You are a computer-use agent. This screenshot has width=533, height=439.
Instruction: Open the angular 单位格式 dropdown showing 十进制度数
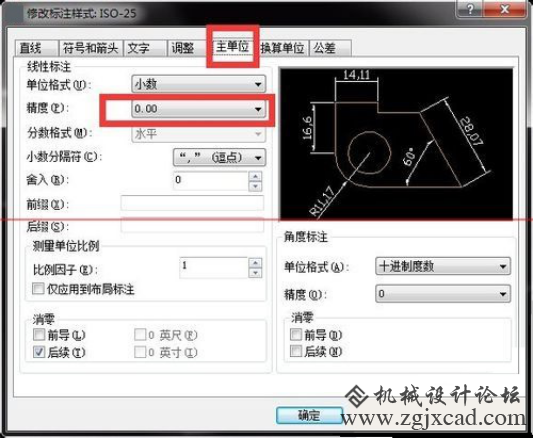point(443,266)
